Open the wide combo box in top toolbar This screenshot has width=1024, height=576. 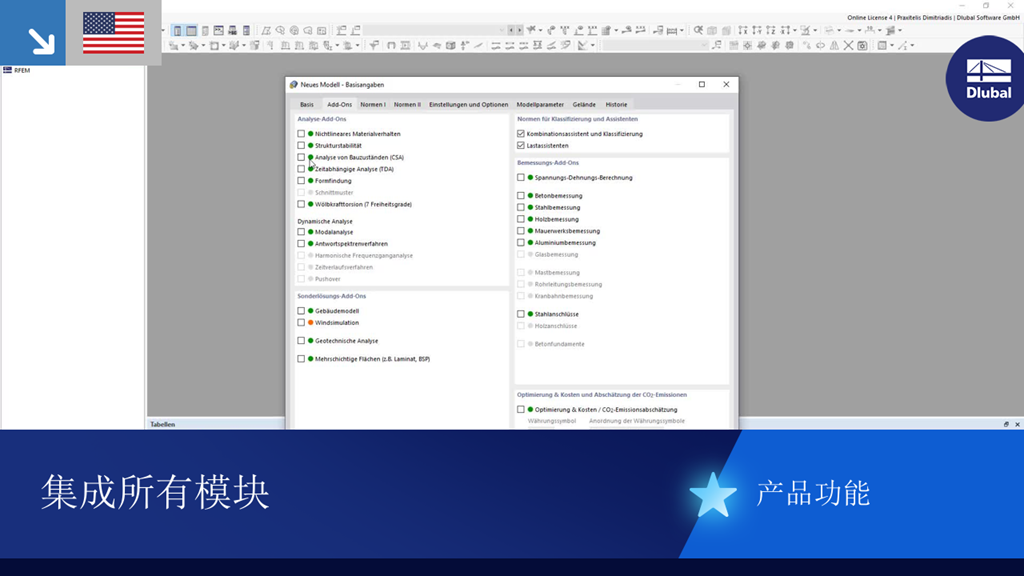(x=434, y=30)
